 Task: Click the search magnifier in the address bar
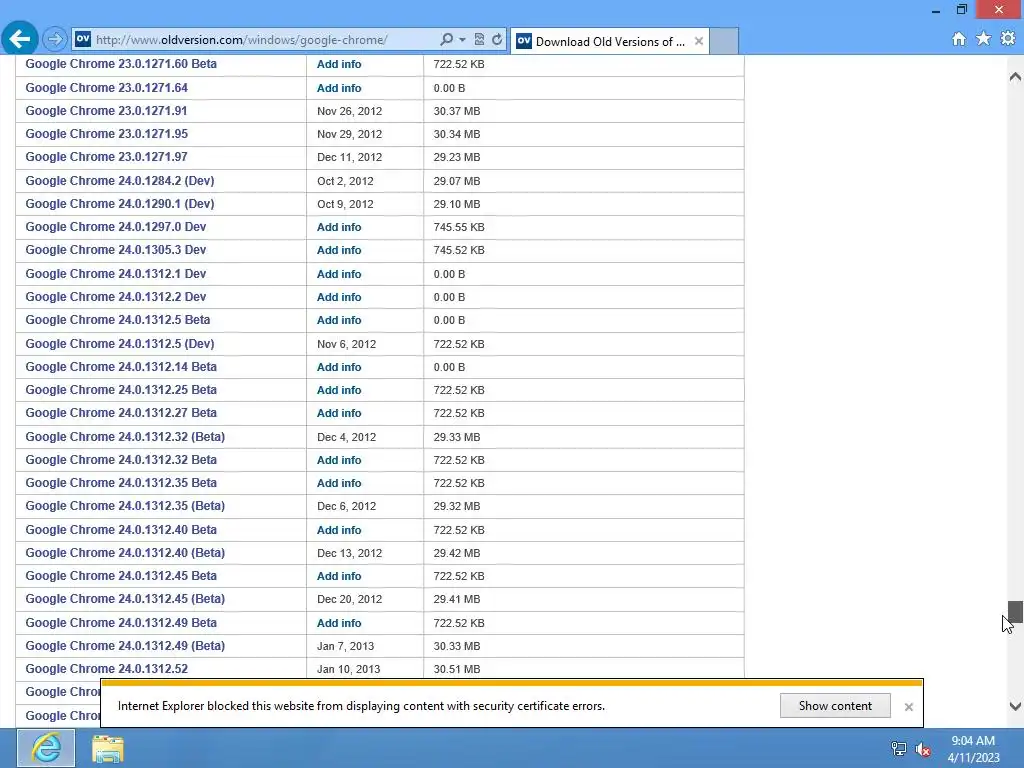point(447,39)
